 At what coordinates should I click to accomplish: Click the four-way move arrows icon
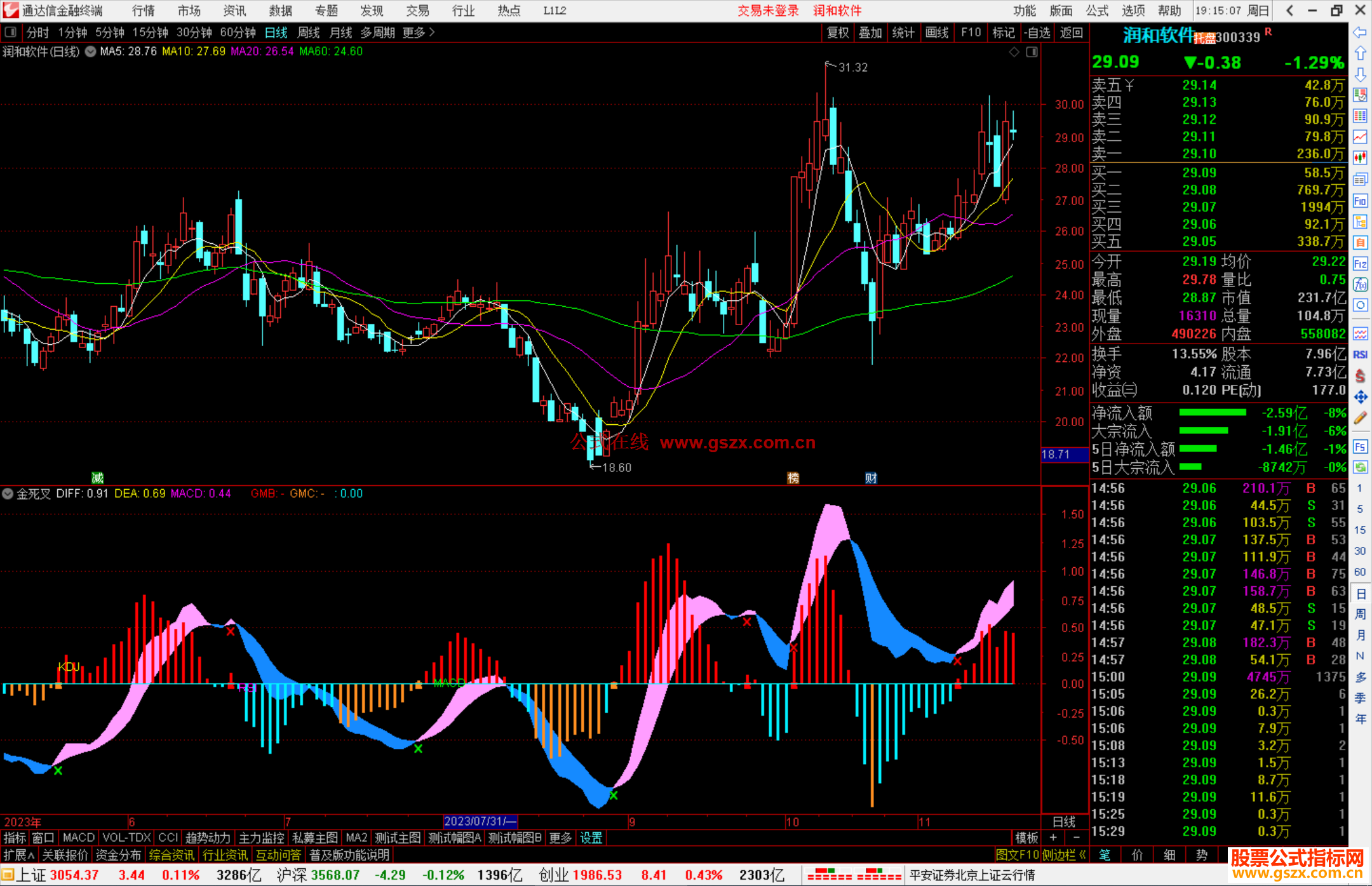coord(1360,397)
